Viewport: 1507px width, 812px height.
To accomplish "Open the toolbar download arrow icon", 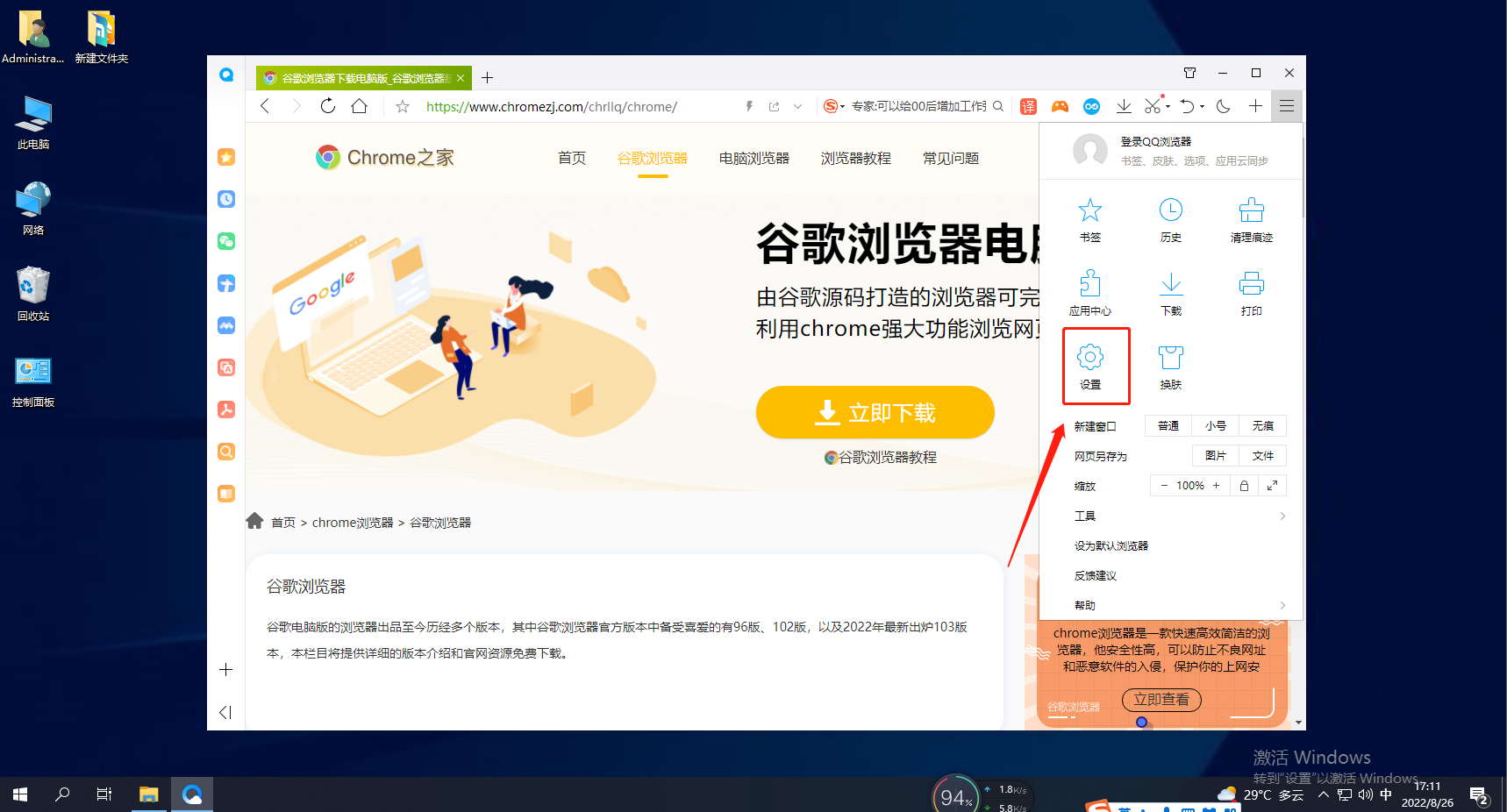I will (1123, 106).
